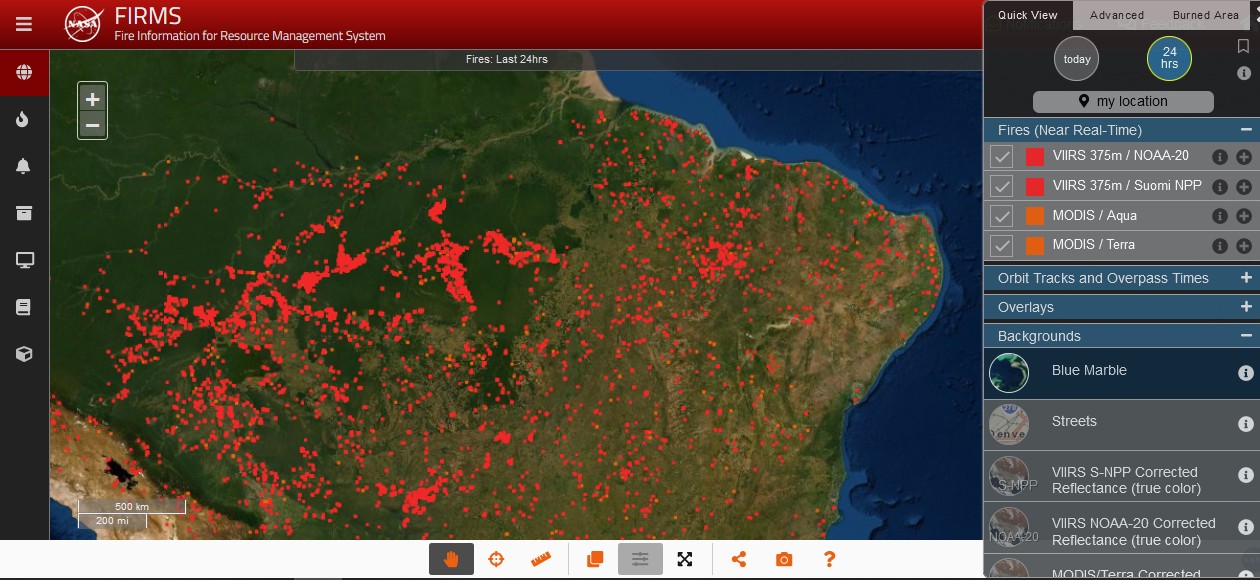Viewport: 1260px width, 580px height.
Task: Uncheck the VIIRS 375m / NOAA-20 layer
Action: tap(1001, 157)
